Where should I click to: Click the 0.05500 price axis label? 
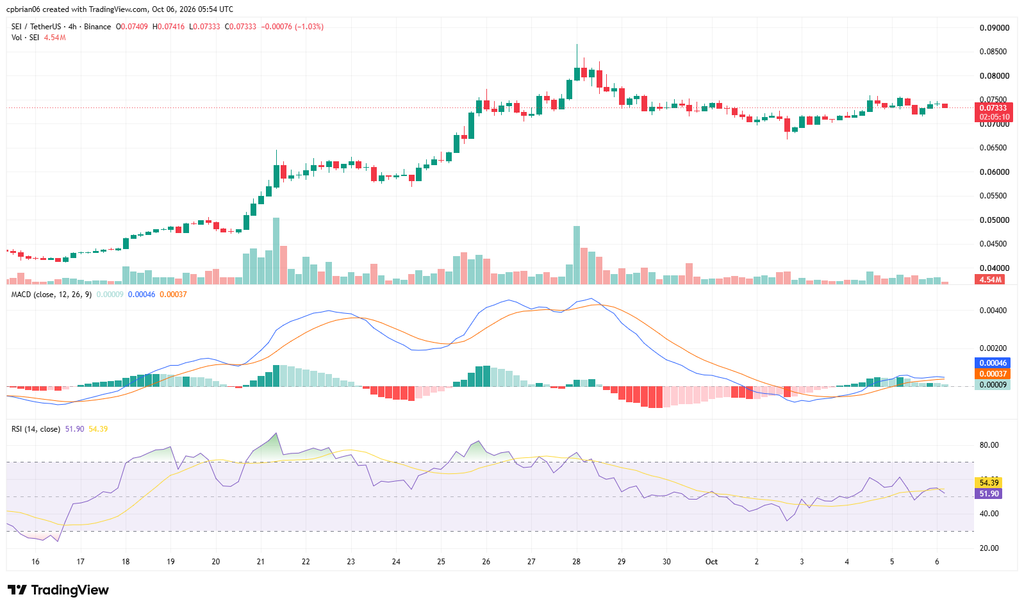[994, 196]
